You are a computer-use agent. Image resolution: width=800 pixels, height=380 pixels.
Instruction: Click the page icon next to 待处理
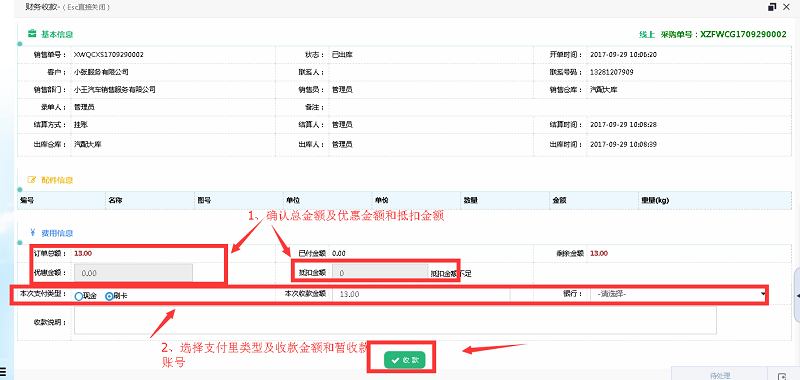[x=781, y=376]
